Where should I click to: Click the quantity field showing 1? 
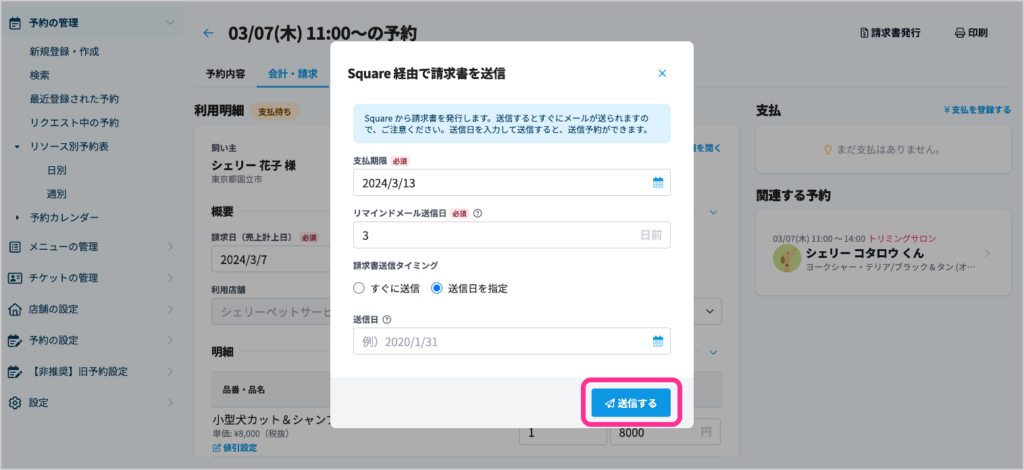click(x=562, y=431)
